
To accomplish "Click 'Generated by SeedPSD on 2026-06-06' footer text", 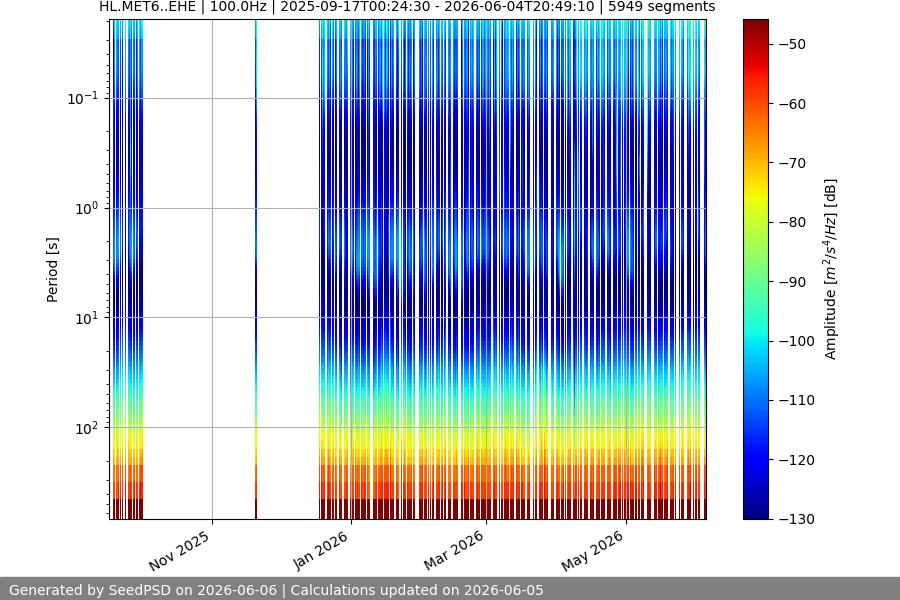I will click(143, 590).
